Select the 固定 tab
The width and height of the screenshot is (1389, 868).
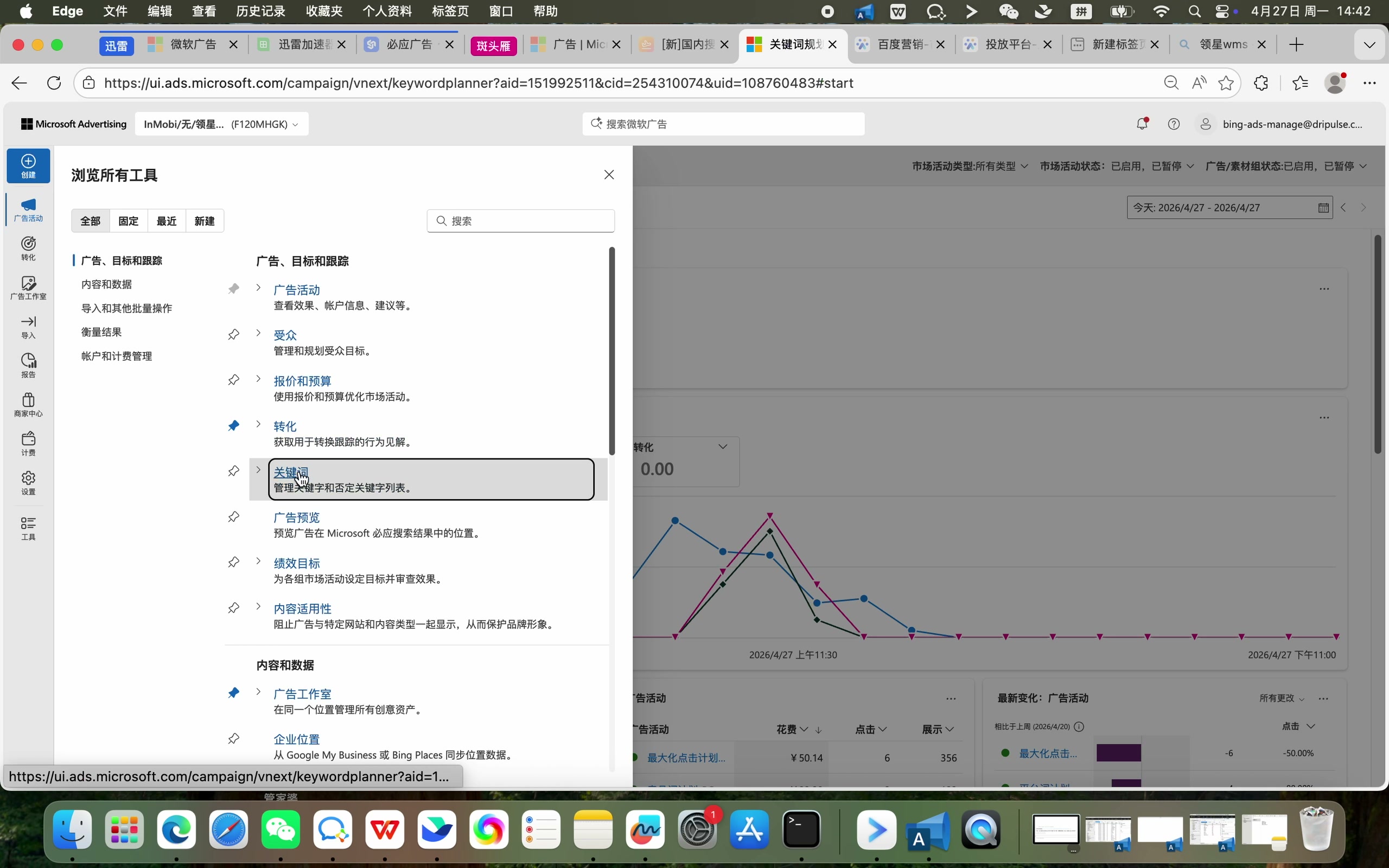(129, 221)
